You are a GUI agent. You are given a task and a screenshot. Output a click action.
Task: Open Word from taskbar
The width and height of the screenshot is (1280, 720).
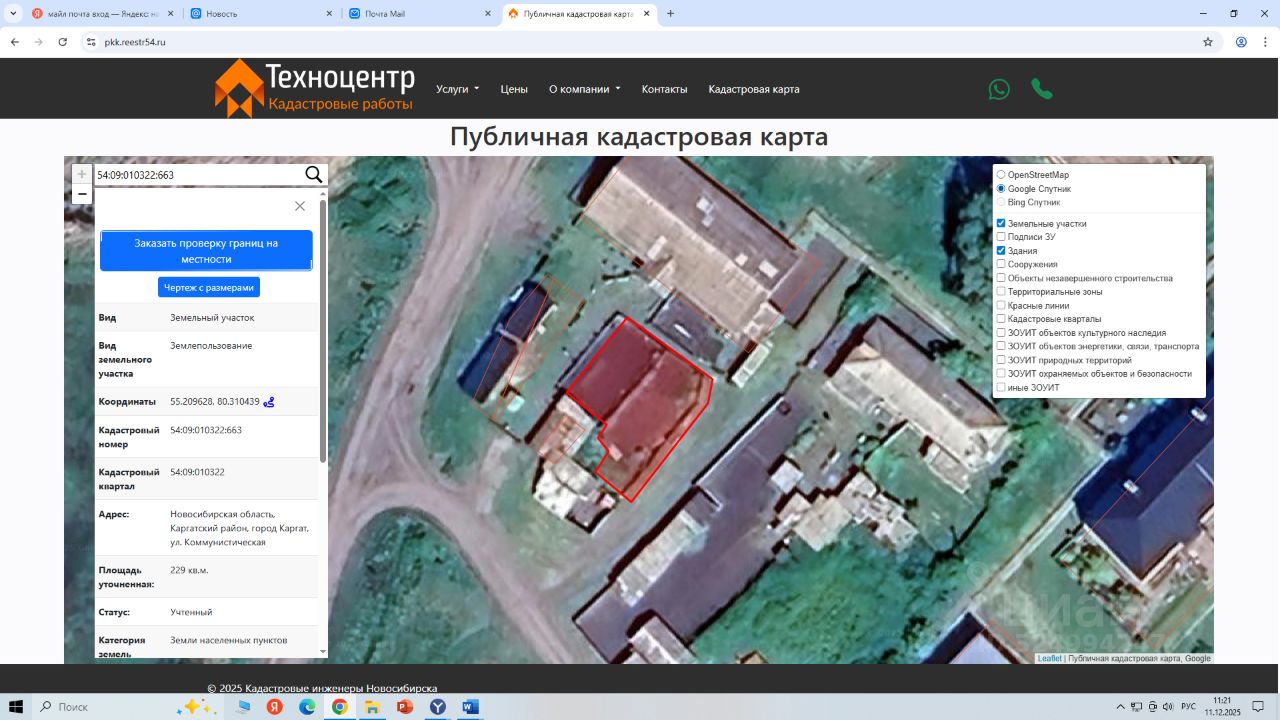click(470, 707)
